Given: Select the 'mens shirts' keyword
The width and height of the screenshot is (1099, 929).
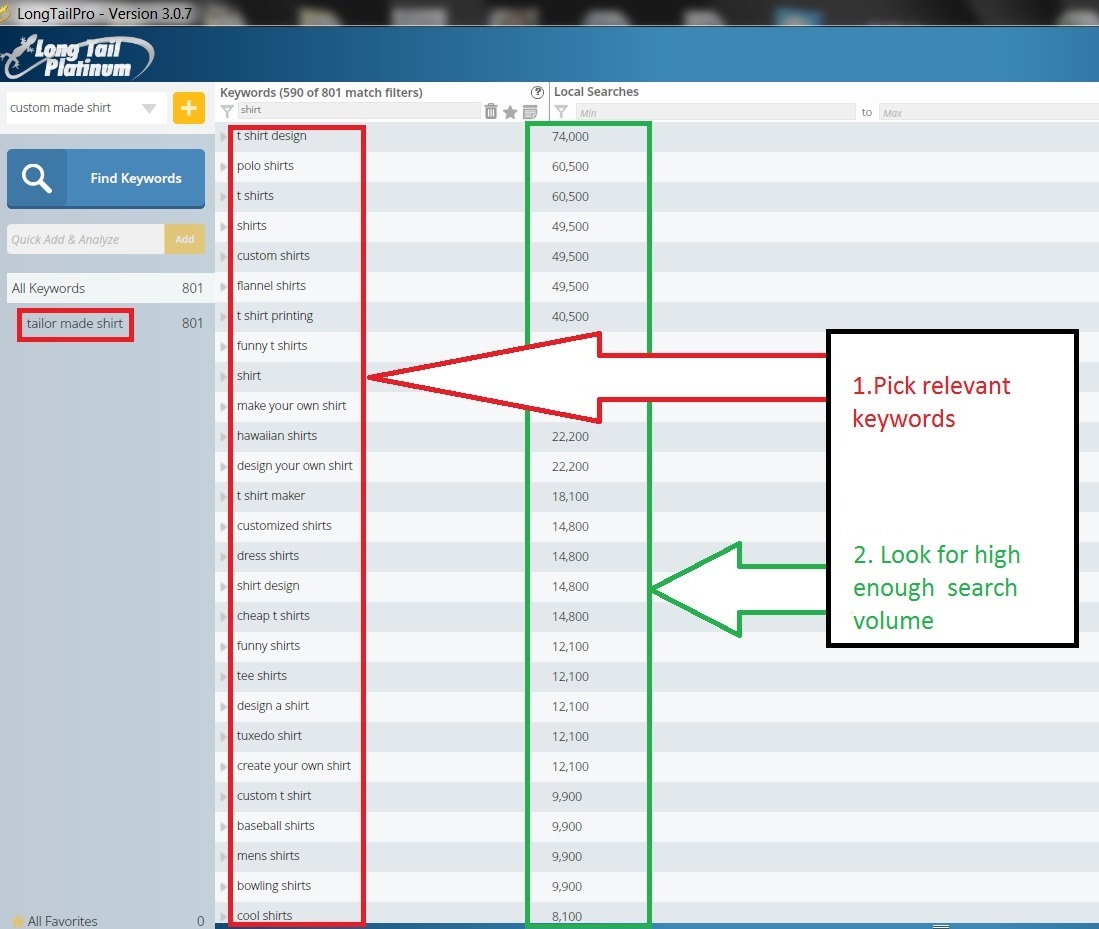Looking at the screenshot, I should 268,856.
